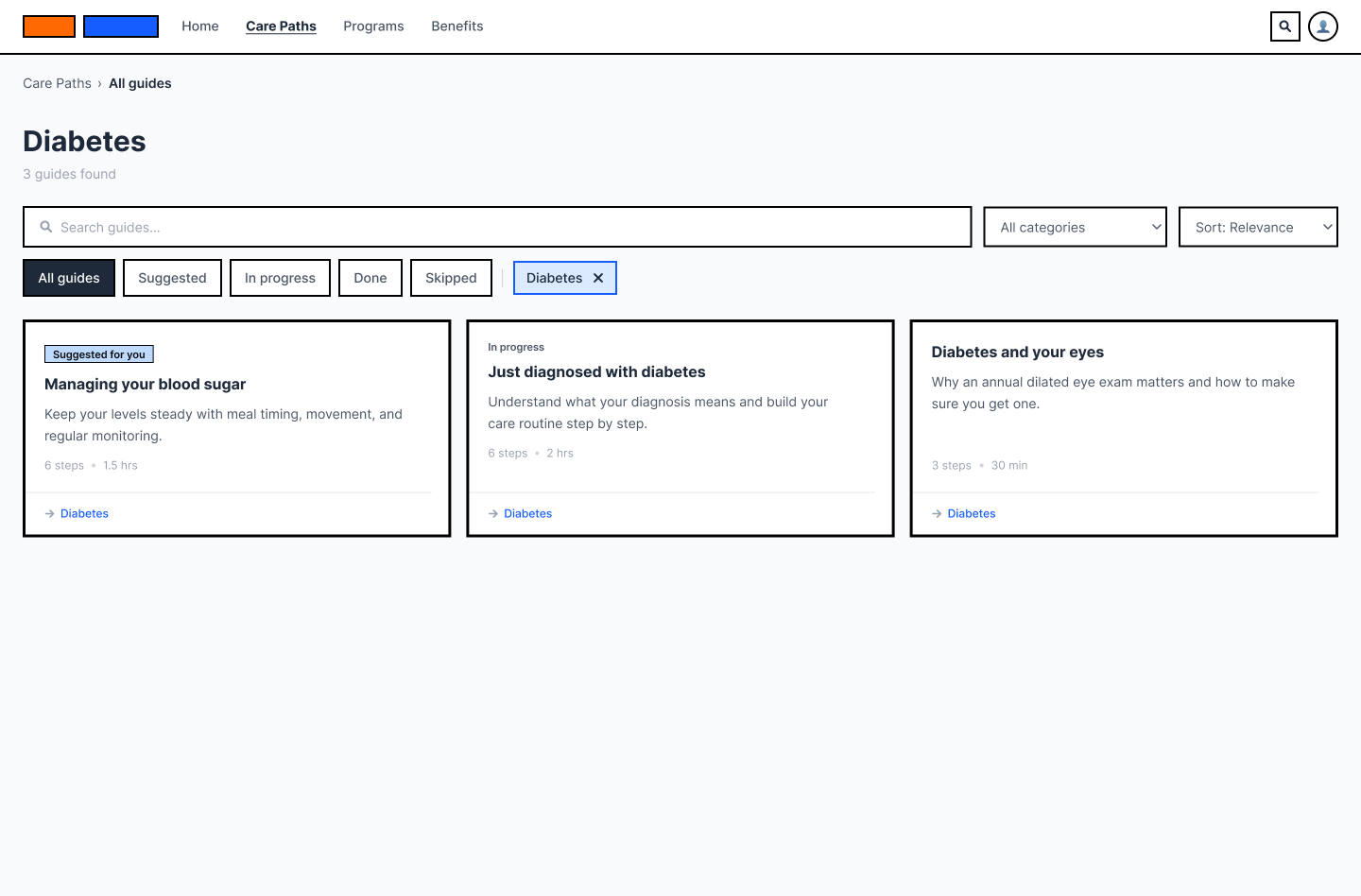Screen dimensions: 1361x896
Task: Open the Benefits nav item
Action: 457,26
